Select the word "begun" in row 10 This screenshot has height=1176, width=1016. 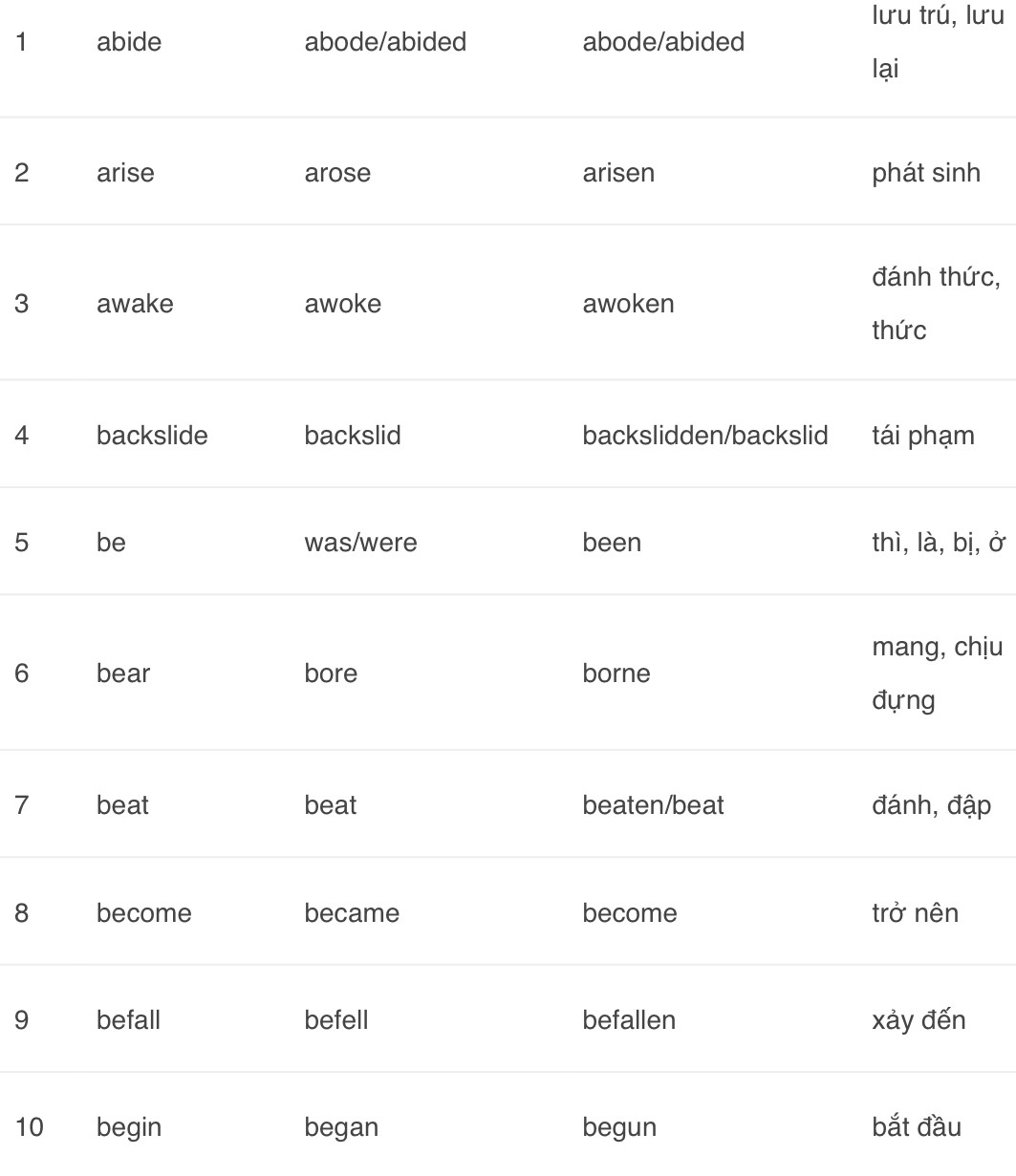619,1127
